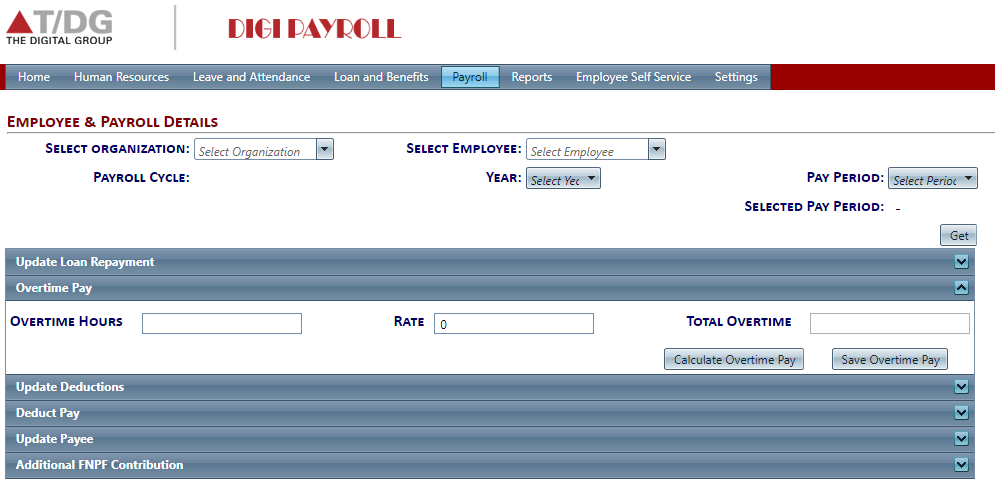Click the DIGI PAYROLL title

[315, 29]
